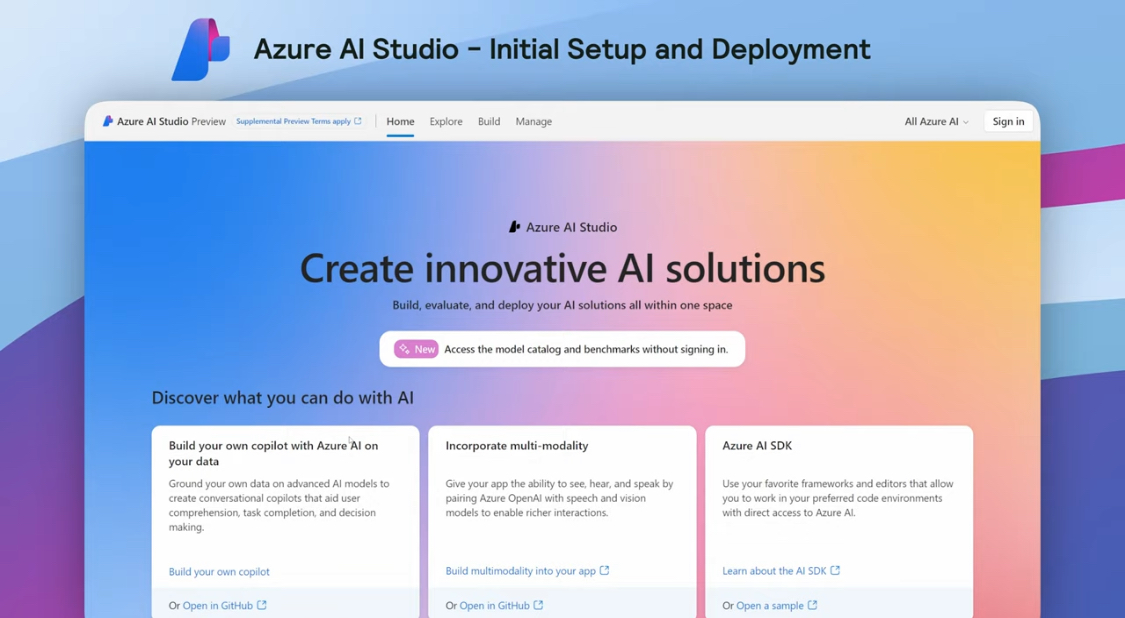Click the Preview label in navbar
This screenshot has height=618, width=1125.
pos(209,121)
